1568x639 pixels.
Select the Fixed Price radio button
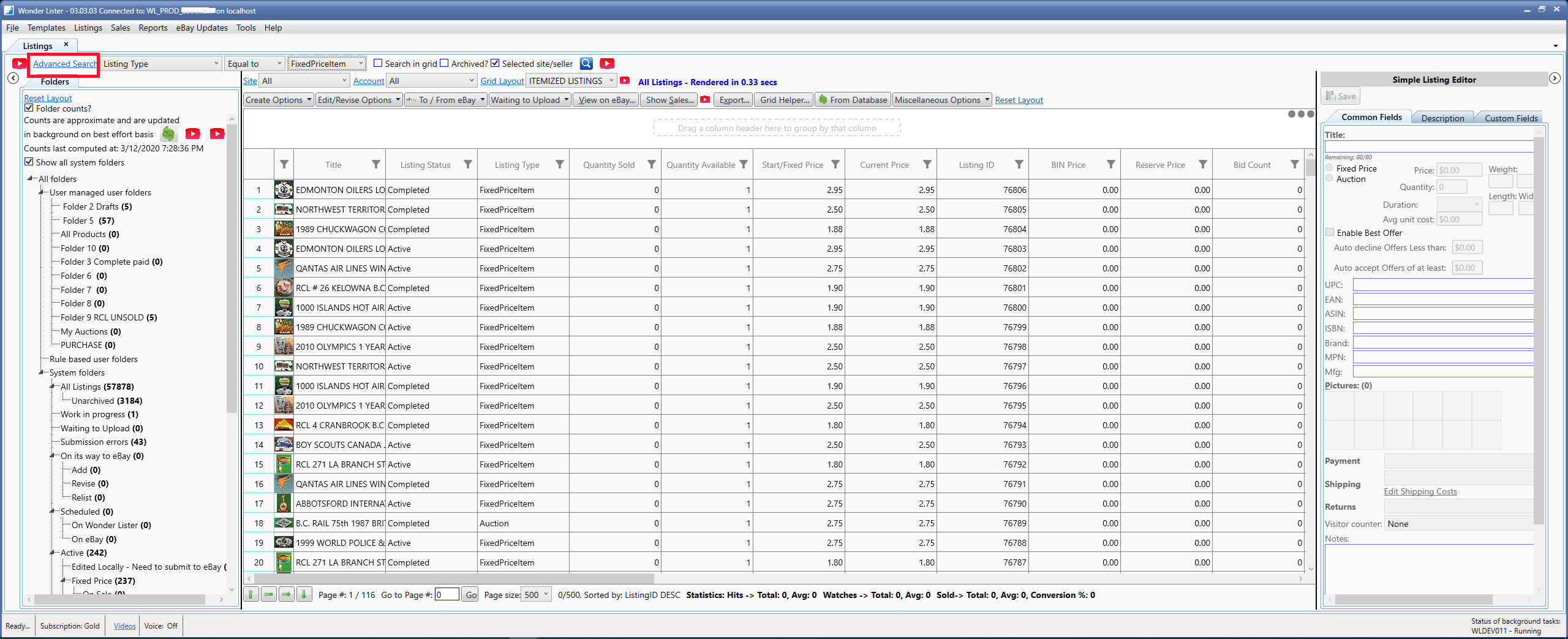pos(1329,168)
